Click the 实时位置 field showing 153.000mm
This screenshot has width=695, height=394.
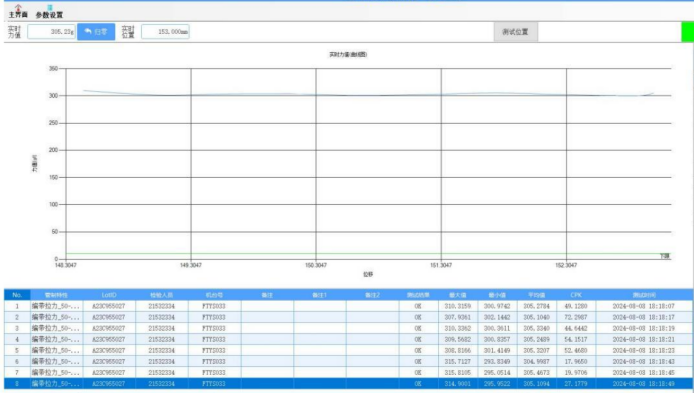165,32
